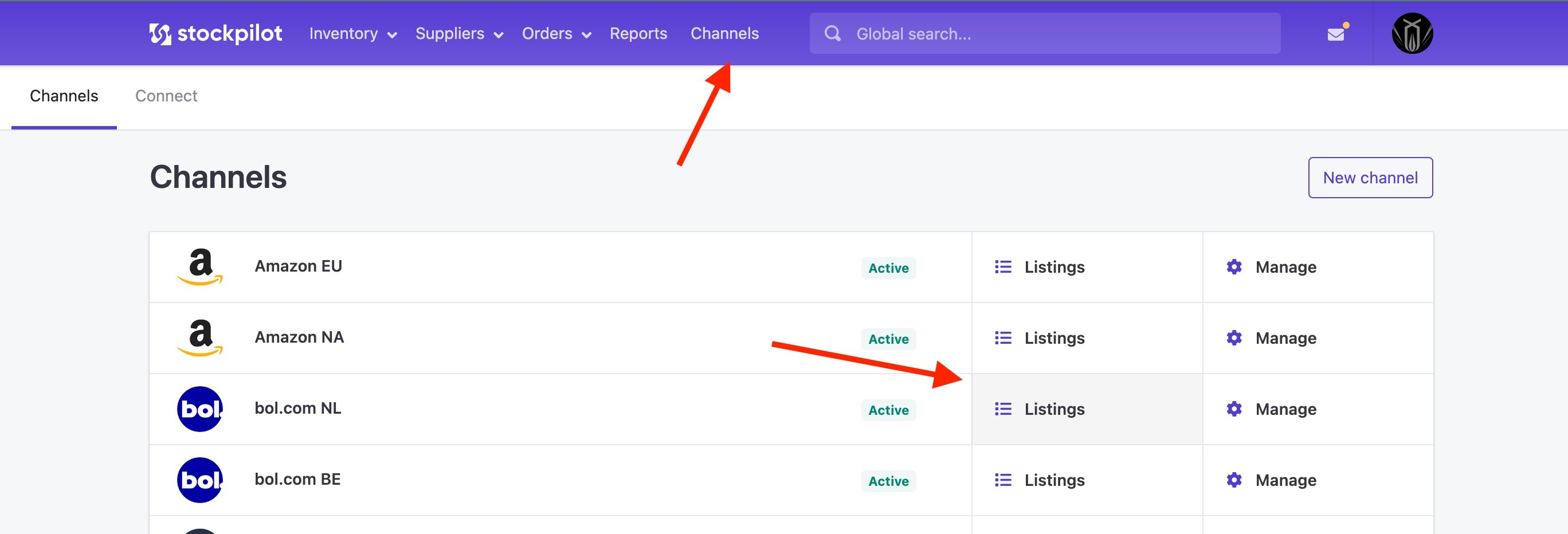Expand the Orders dropdown menu
This screenshot has width=1568, height=534.
[557, 33]
